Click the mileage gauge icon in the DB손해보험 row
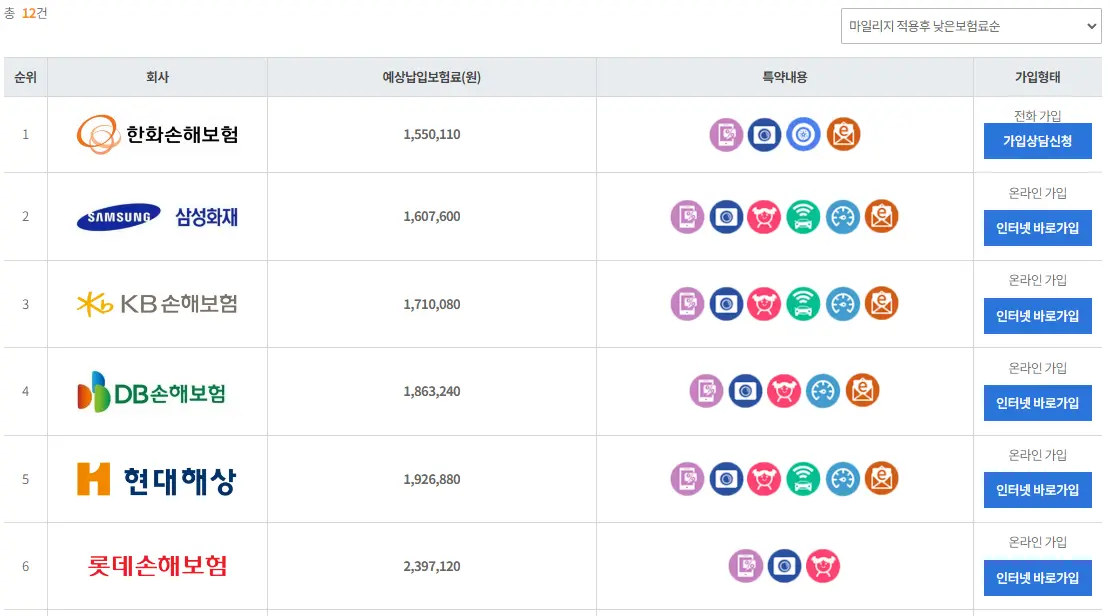 pyautogui.click(x=823, y=391)
